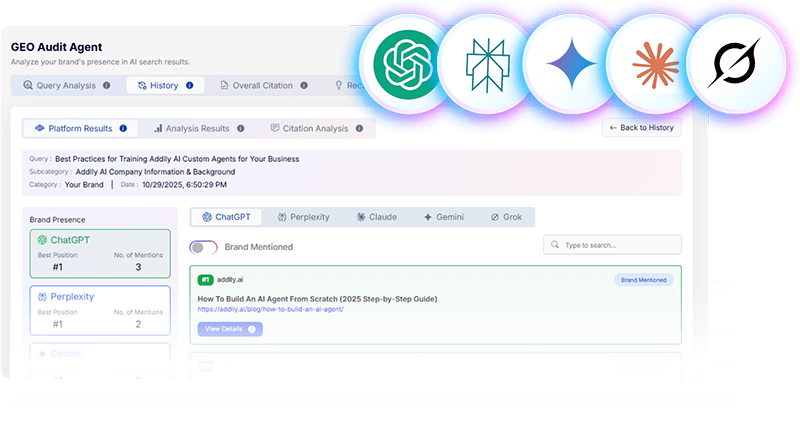This screenshot has height=427, width=800.
Task: Open the Perplexity Brand Presence card
Action: point(100,310)
